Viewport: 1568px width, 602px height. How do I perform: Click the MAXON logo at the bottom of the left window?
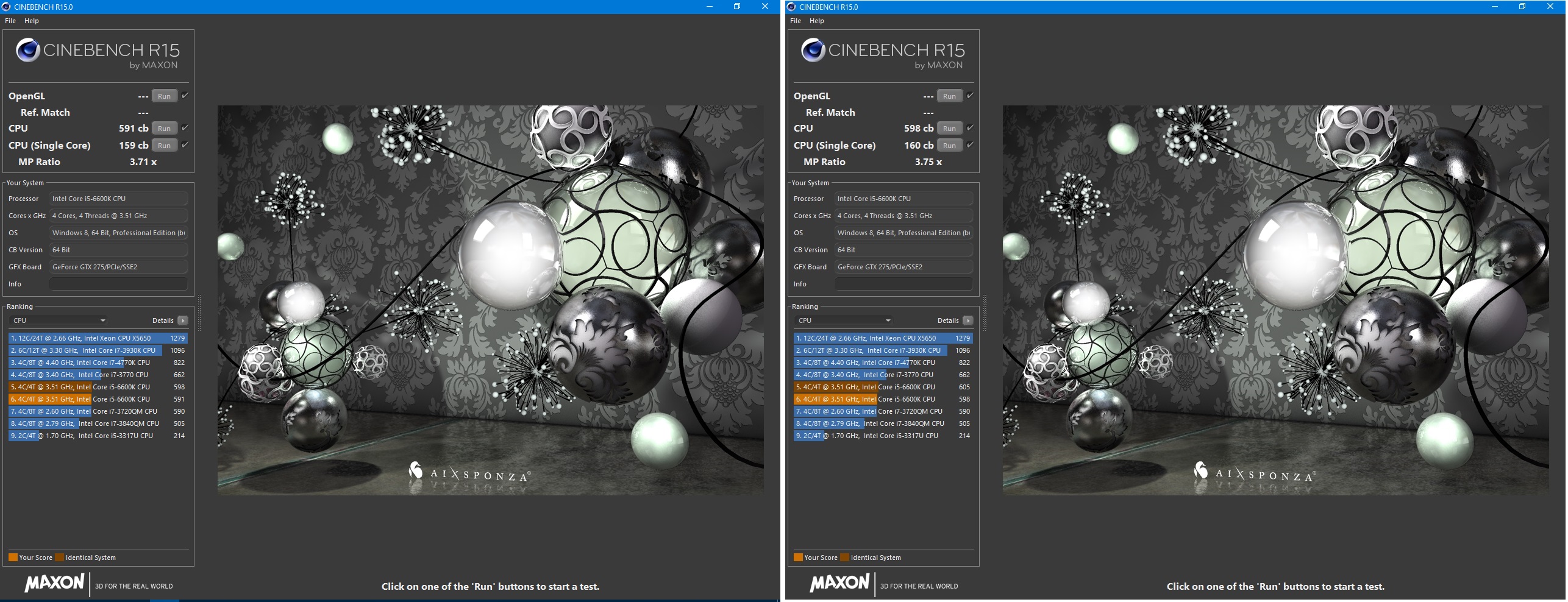[54, 583]
